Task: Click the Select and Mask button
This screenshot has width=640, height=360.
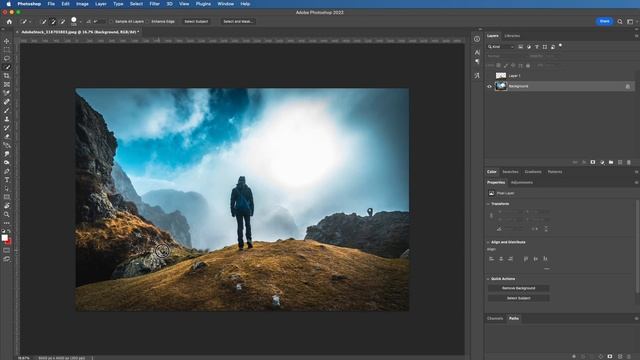Action: tap(238, 22)
